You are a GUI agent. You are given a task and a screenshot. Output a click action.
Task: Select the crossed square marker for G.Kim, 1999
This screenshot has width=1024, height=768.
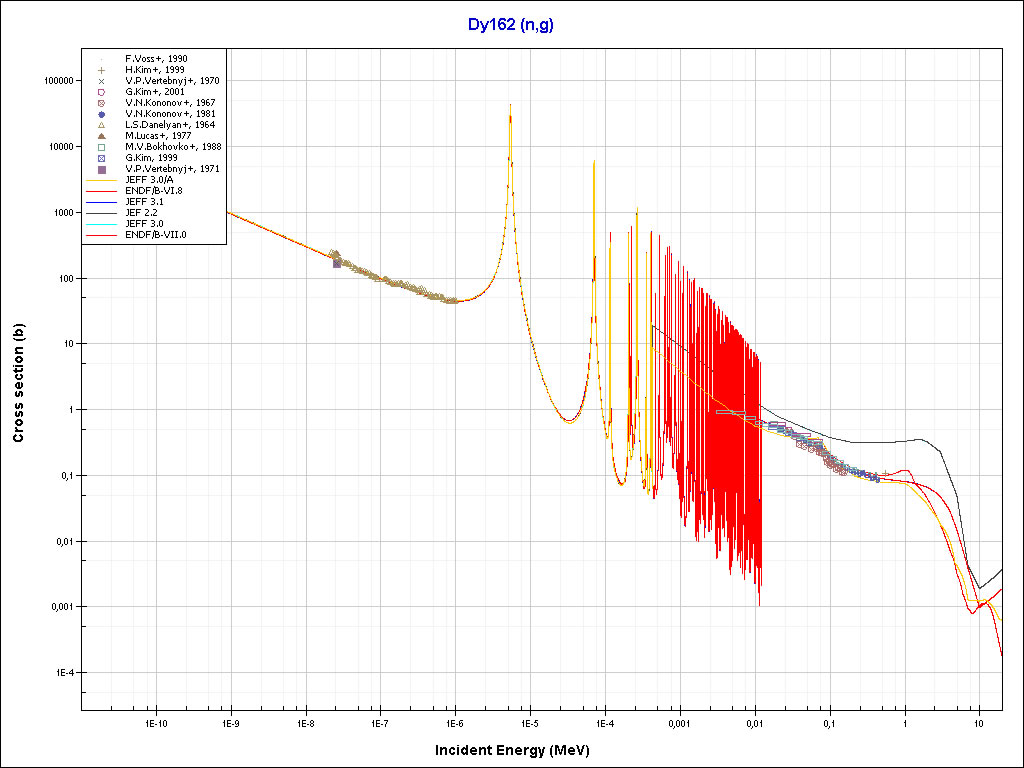pyautogui.click(x=102, y=158)
